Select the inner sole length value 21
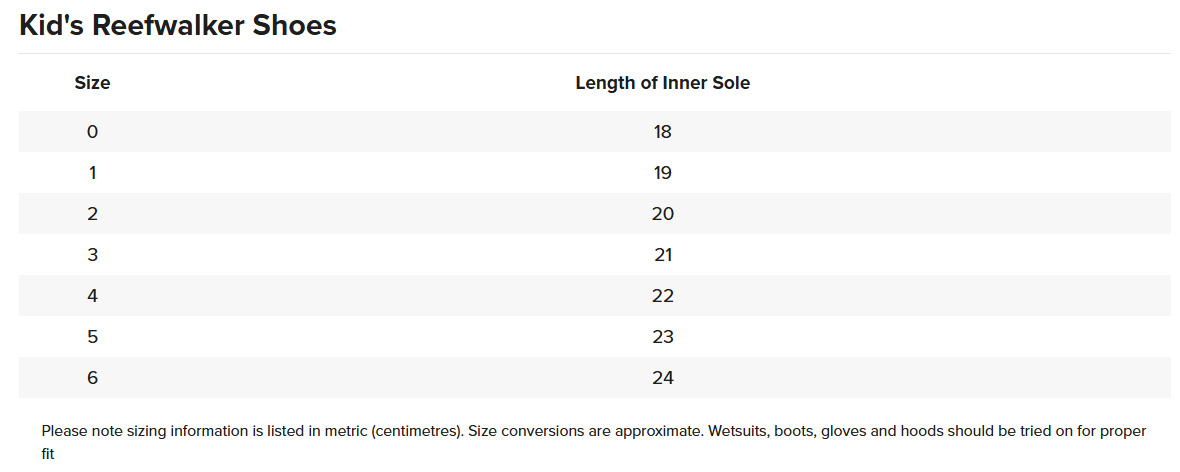Image resolution: width=1180 pixels, height=472 pixels. click(662, 254)
